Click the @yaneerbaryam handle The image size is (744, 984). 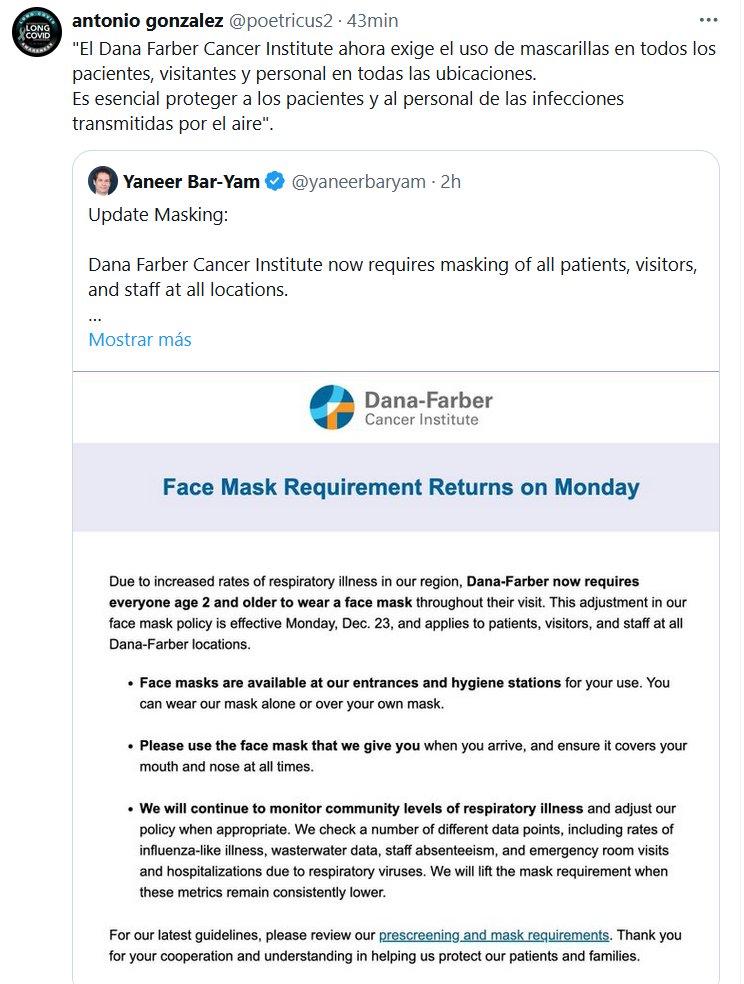pyautogui.click(x=359, y=181)
